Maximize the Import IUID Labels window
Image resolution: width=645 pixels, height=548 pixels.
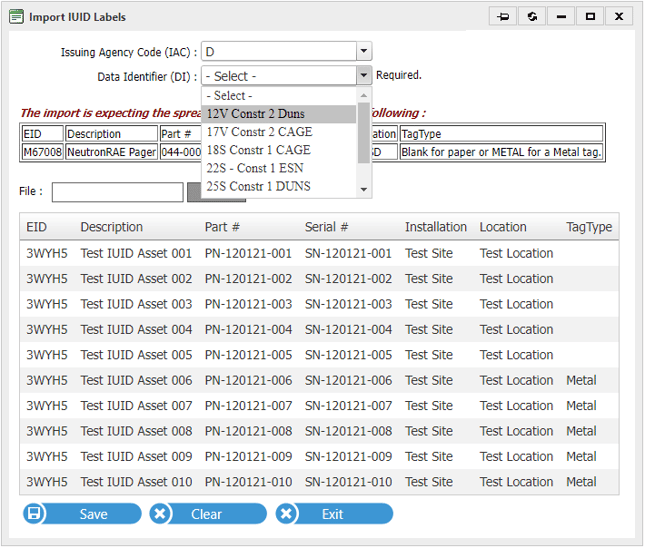tap(590, 17)
